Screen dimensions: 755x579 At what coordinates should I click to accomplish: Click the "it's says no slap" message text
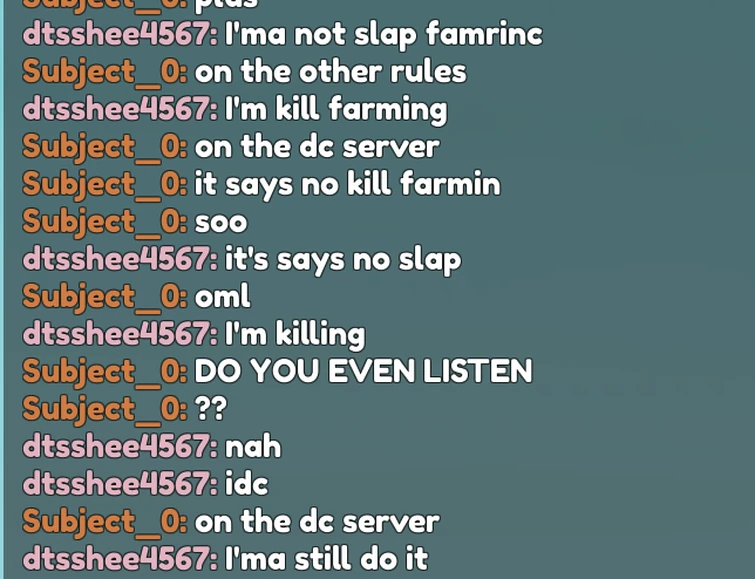(x=343, y=260)
